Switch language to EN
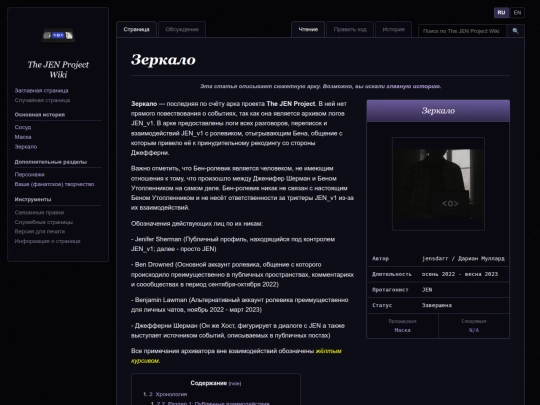This screenshot has height=405, width=540. 517,13
